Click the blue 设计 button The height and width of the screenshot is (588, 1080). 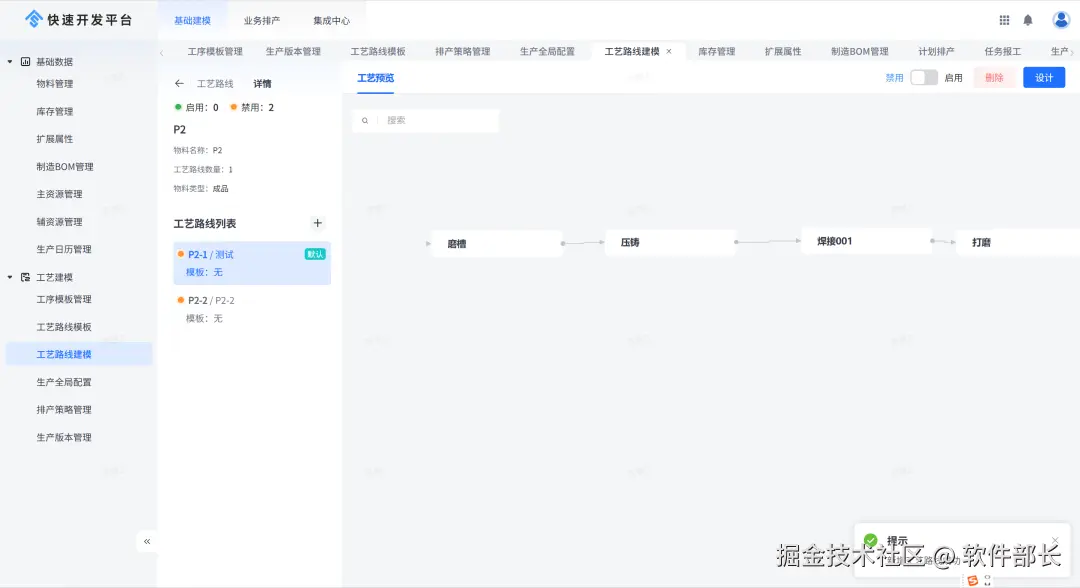pos(1043,78)
